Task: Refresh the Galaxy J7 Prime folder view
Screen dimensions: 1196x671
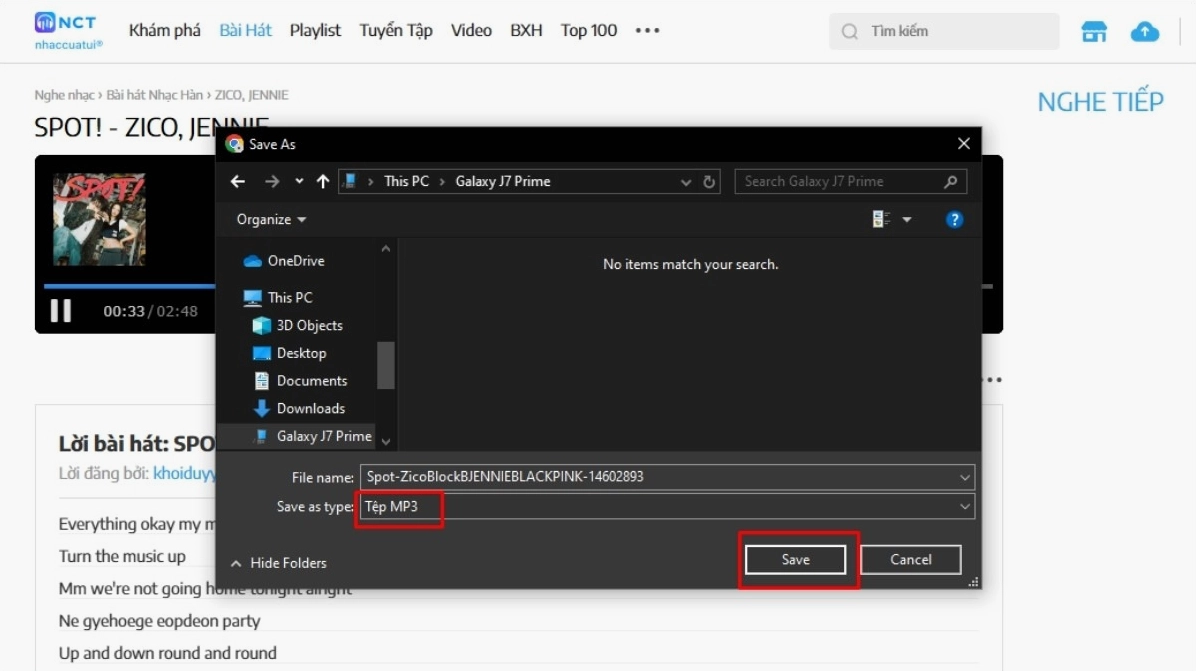Action: 709,181
